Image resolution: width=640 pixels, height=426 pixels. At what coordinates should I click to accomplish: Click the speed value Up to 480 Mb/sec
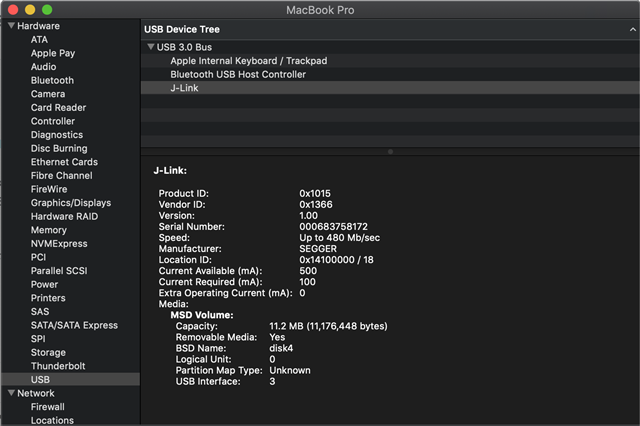coord(340,237)
